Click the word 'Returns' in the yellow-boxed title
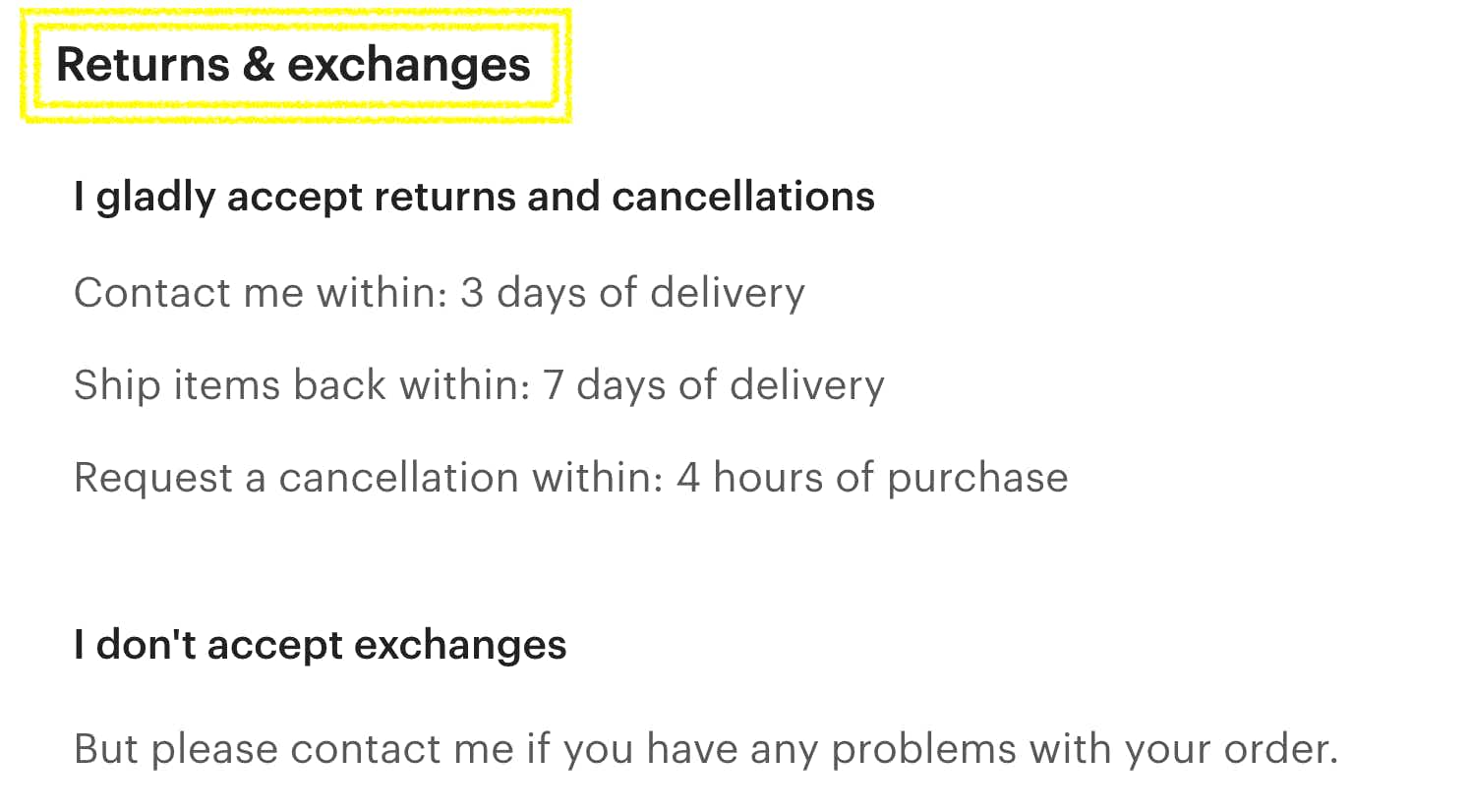The image size is (1471, 812). 143,65
